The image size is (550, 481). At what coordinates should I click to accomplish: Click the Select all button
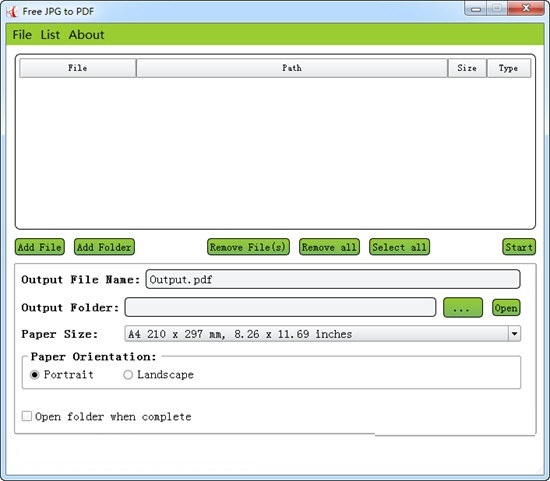tap(400, 247)
